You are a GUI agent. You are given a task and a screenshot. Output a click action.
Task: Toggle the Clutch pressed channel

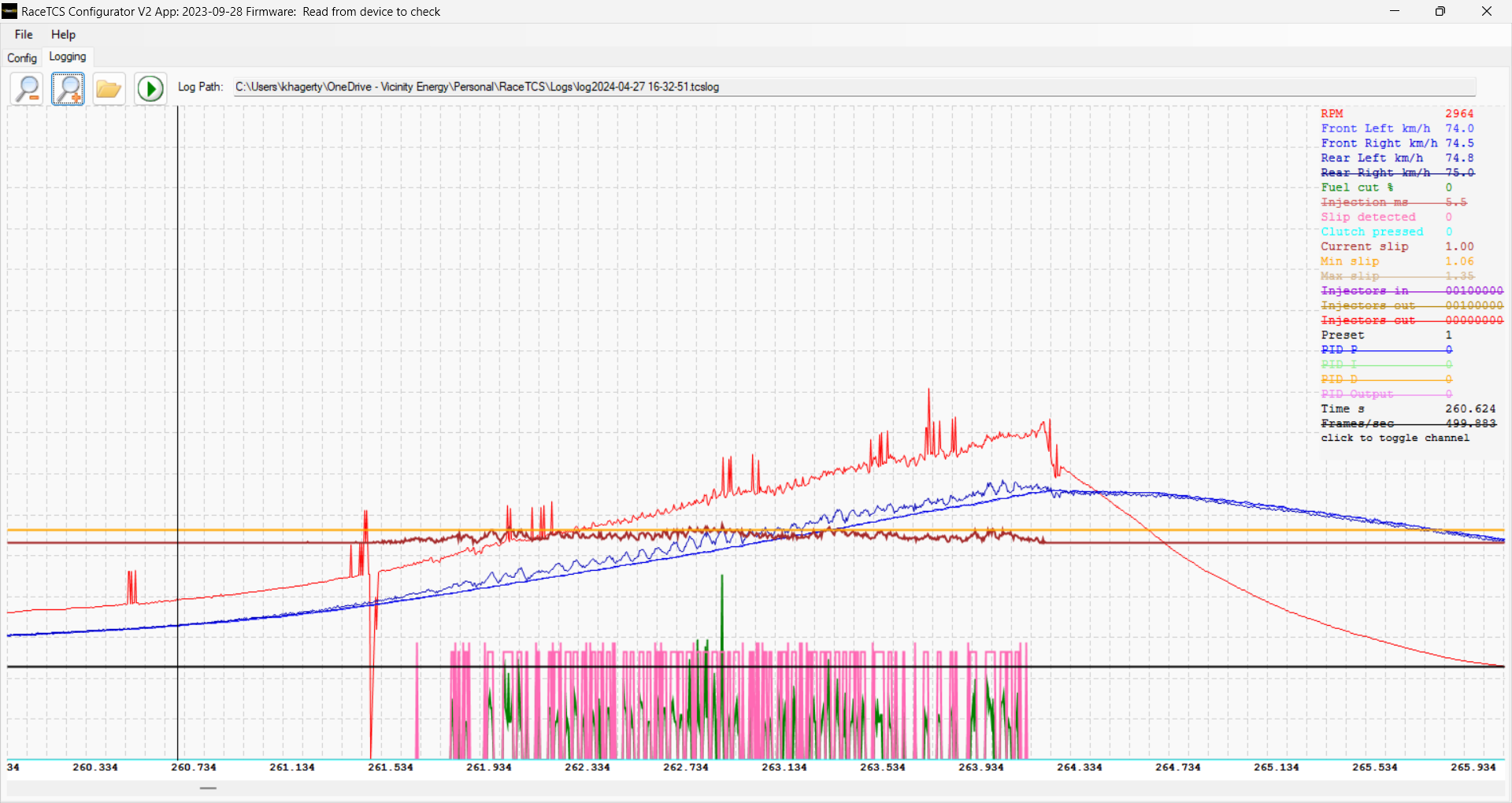(x=1387, y=231)
